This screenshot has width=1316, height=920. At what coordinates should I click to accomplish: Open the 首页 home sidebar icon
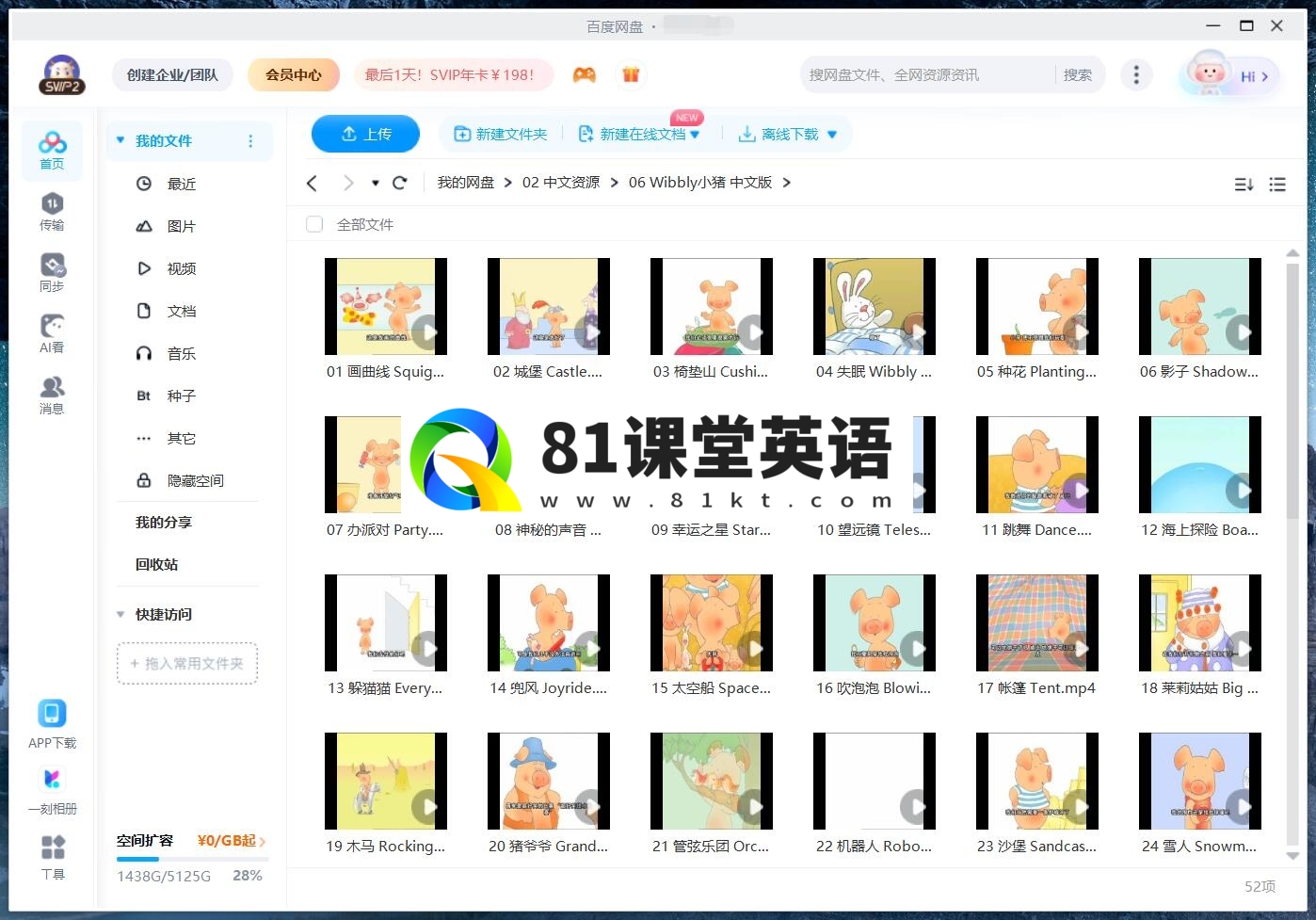click(52, 151)
